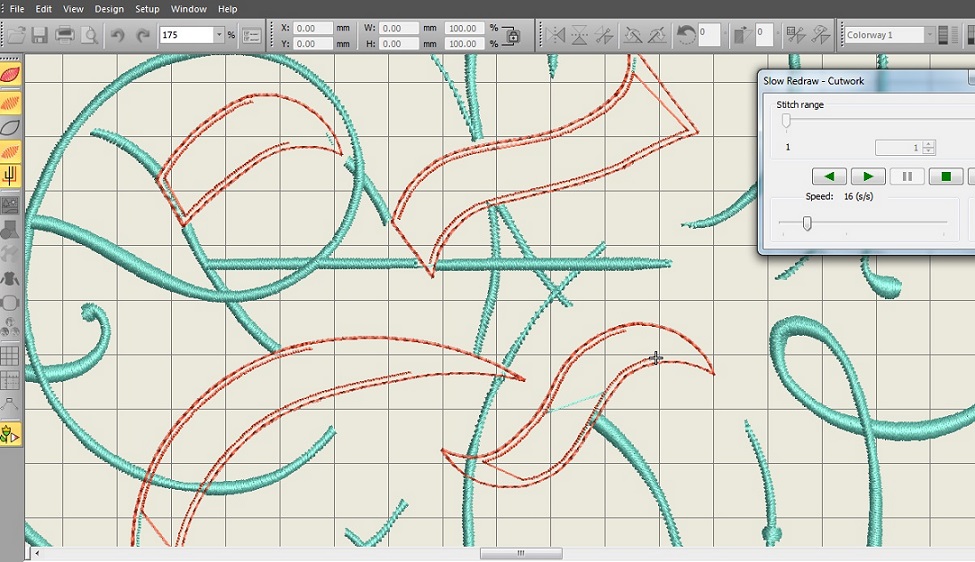The width and height of the screenshot is (975, 562).
Task: Click the Undo arrow icon
Action: coord(117,36)
